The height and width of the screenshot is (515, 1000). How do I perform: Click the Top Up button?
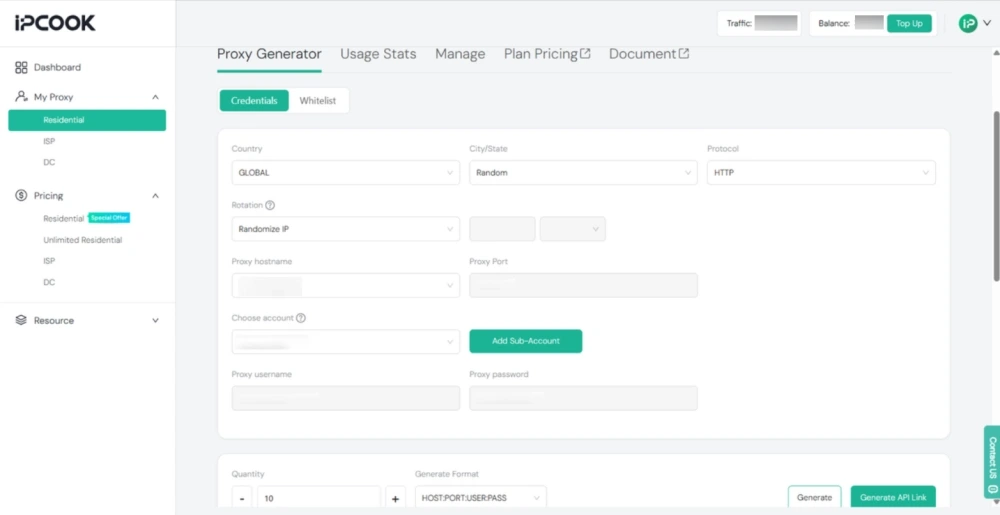coord(909,24)
